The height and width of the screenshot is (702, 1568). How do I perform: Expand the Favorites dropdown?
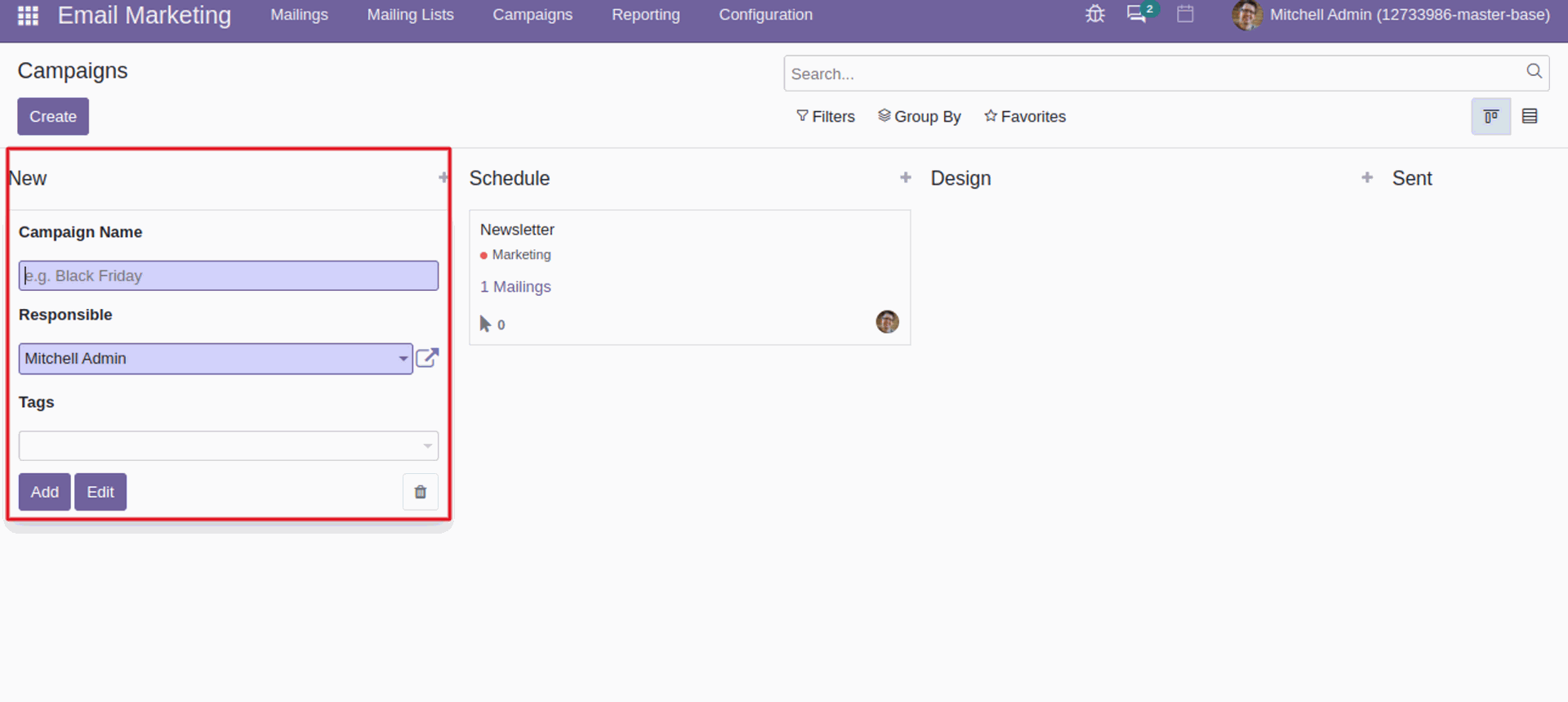1025,117
